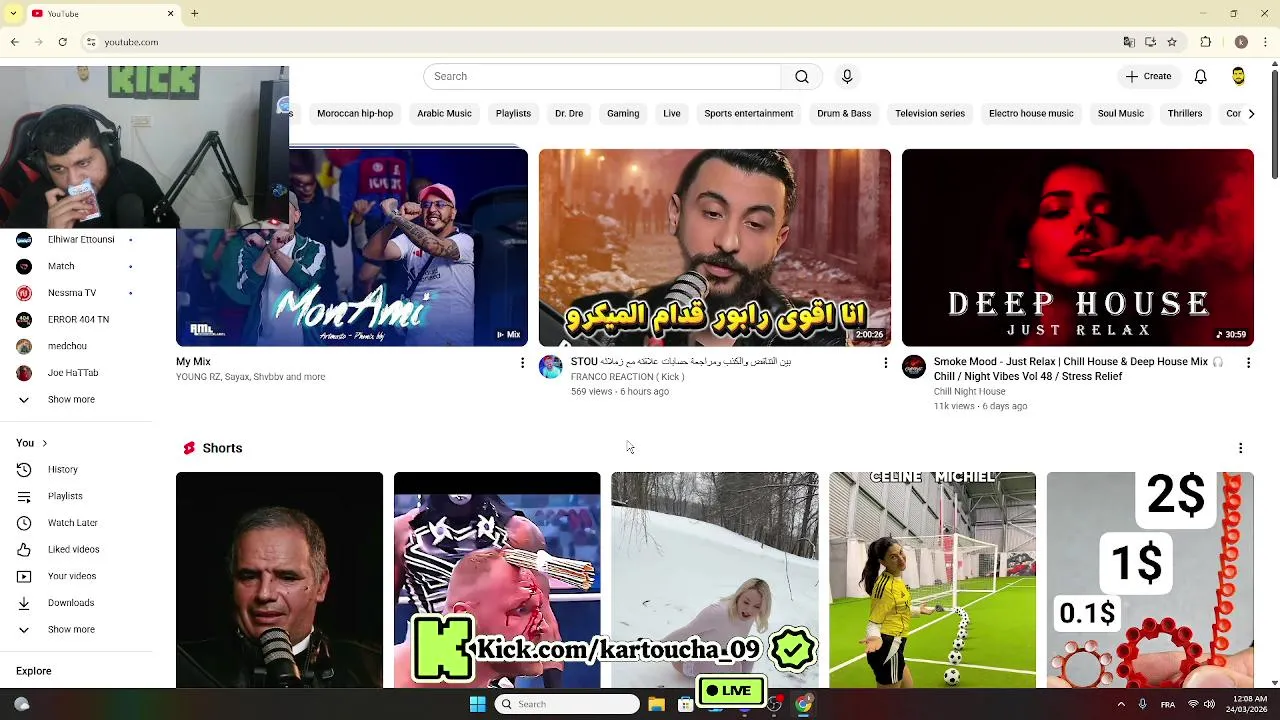Click the FRANCO REACTION ( Kick ) channel name
This screenshot has width=1280, height=720.
(627, 377)
